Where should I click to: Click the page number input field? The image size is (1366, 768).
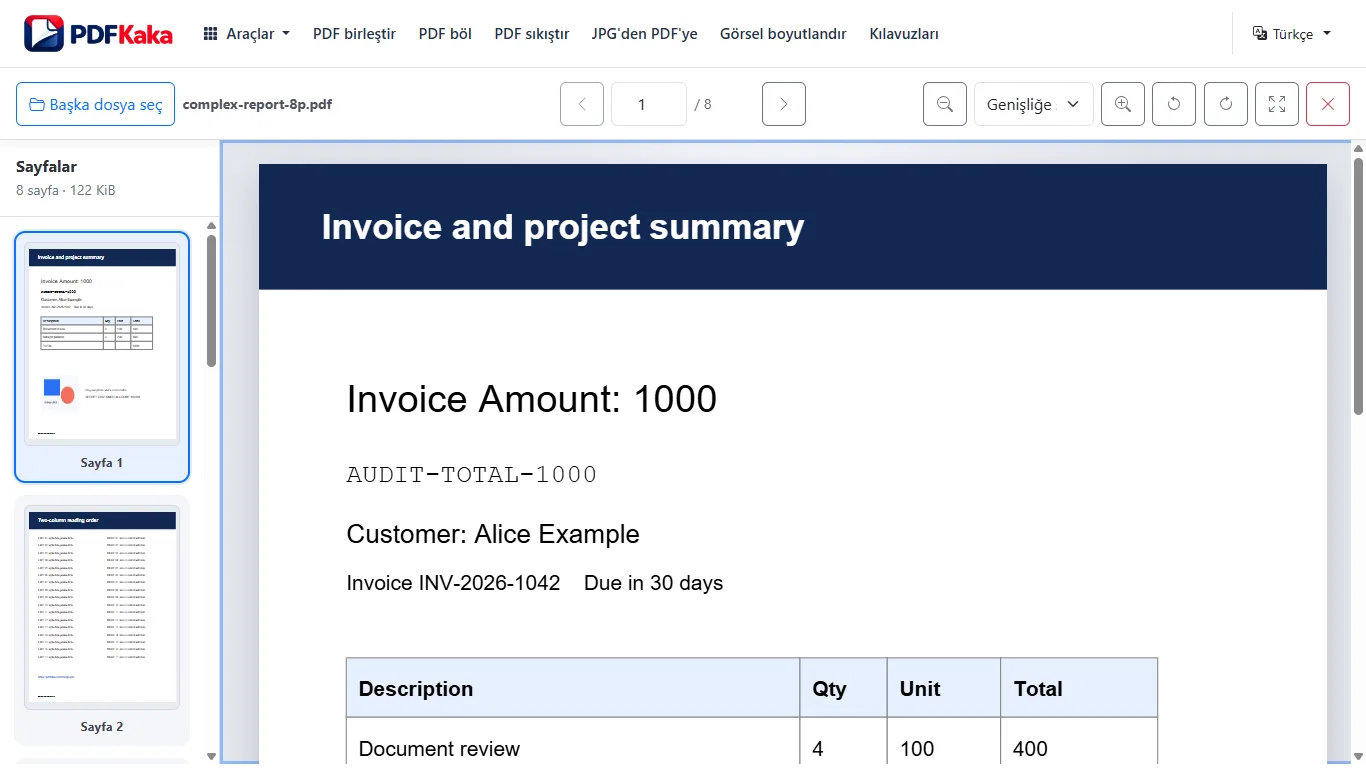coord(649,104)
